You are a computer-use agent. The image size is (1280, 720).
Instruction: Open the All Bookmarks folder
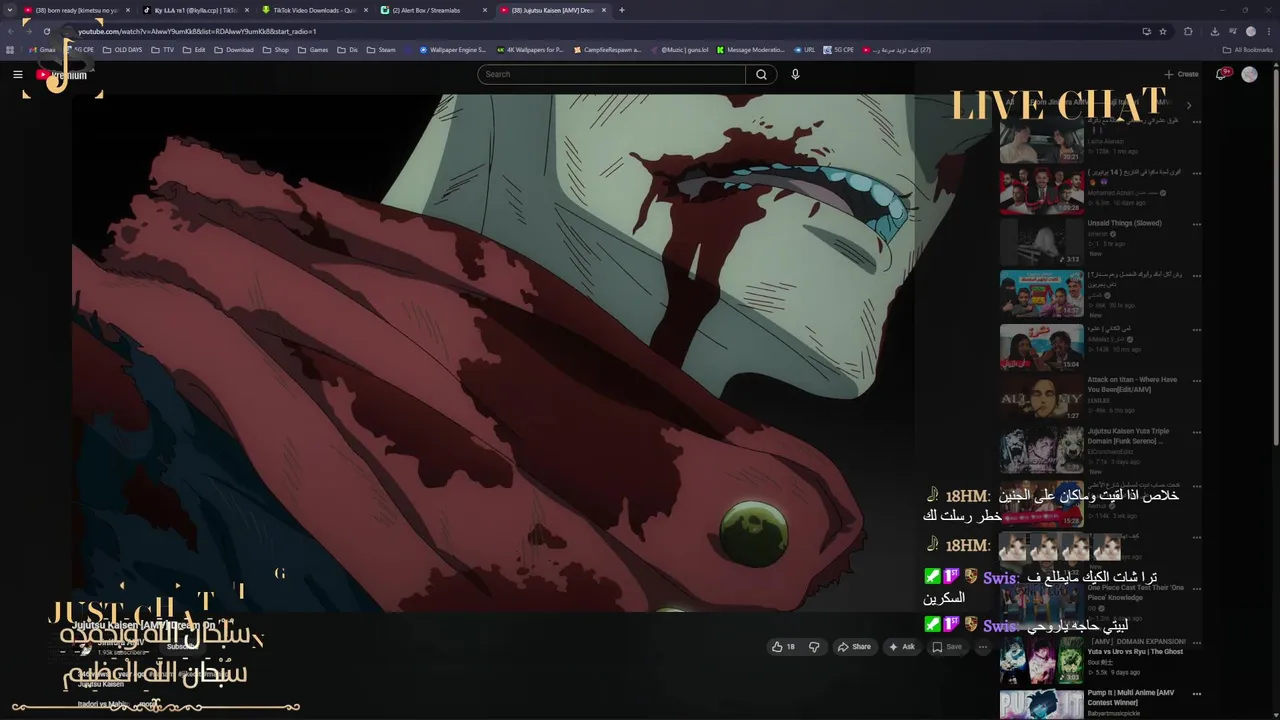[x=1247, y=50]
